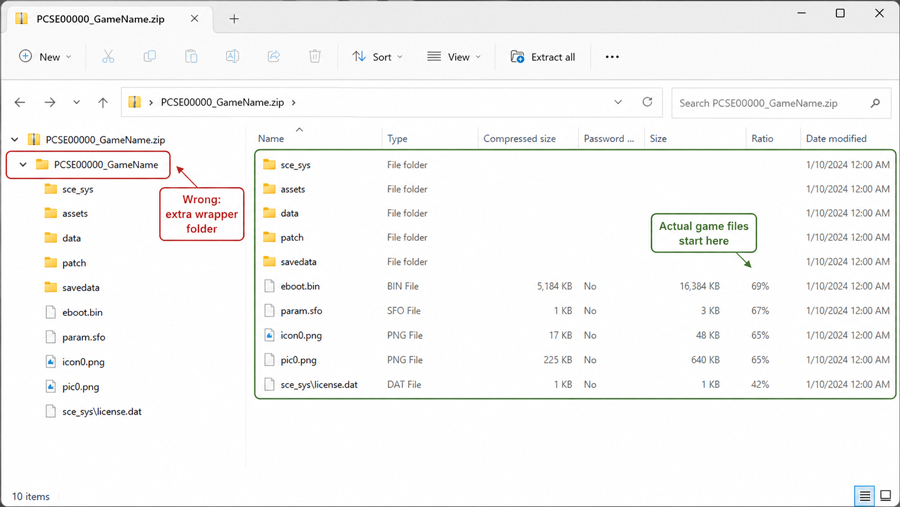Go forward with the right arrow

(x=50, y=102)
